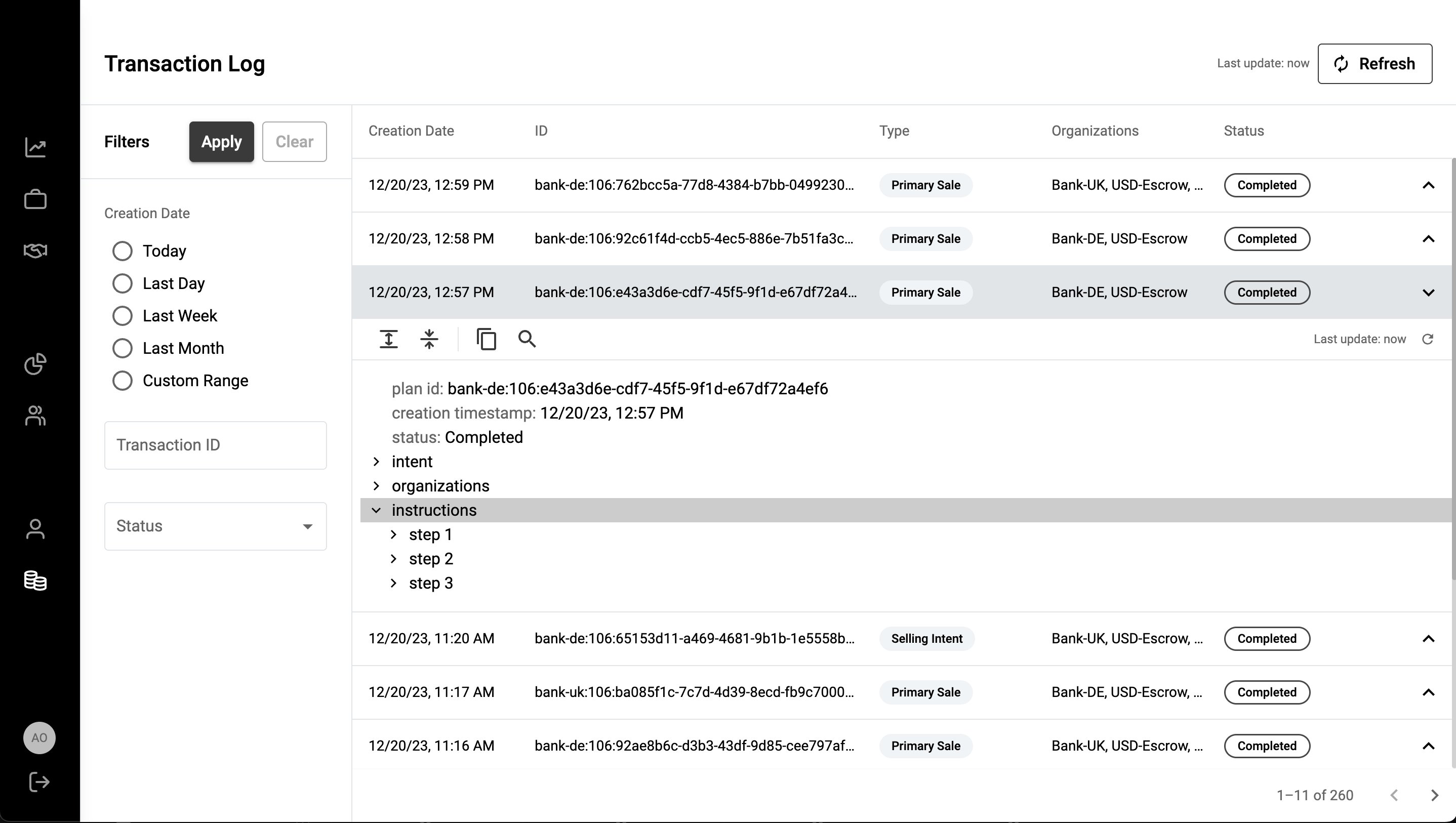The image size is (1456, 823).
Task: Expand the intent tree node
Action: pos(377,462)
